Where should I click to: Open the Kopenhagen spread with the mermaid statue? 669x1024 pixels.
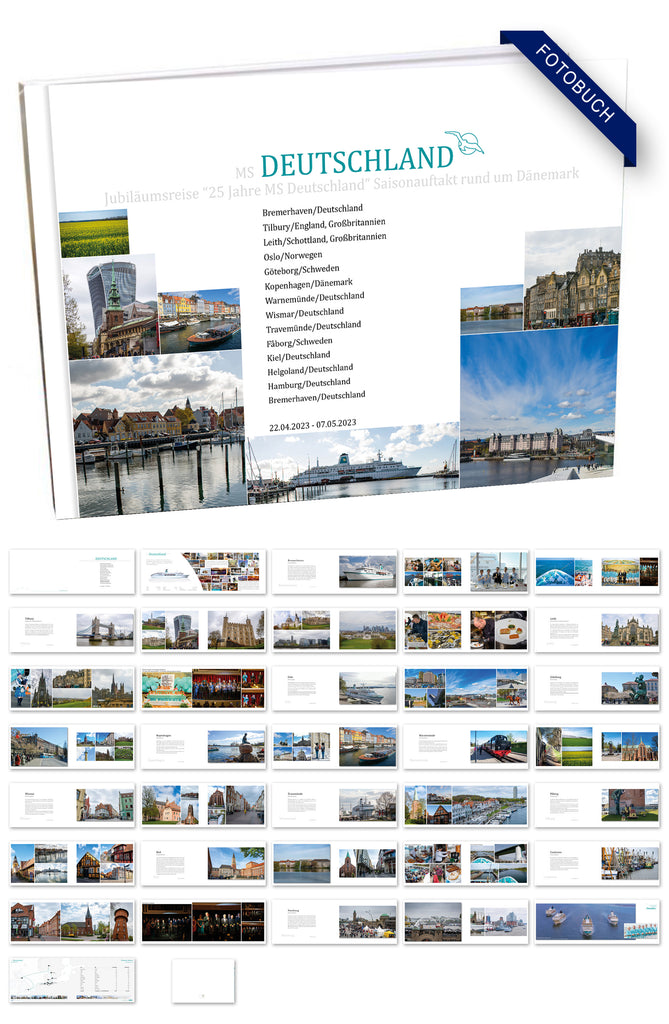click(203, 746)
